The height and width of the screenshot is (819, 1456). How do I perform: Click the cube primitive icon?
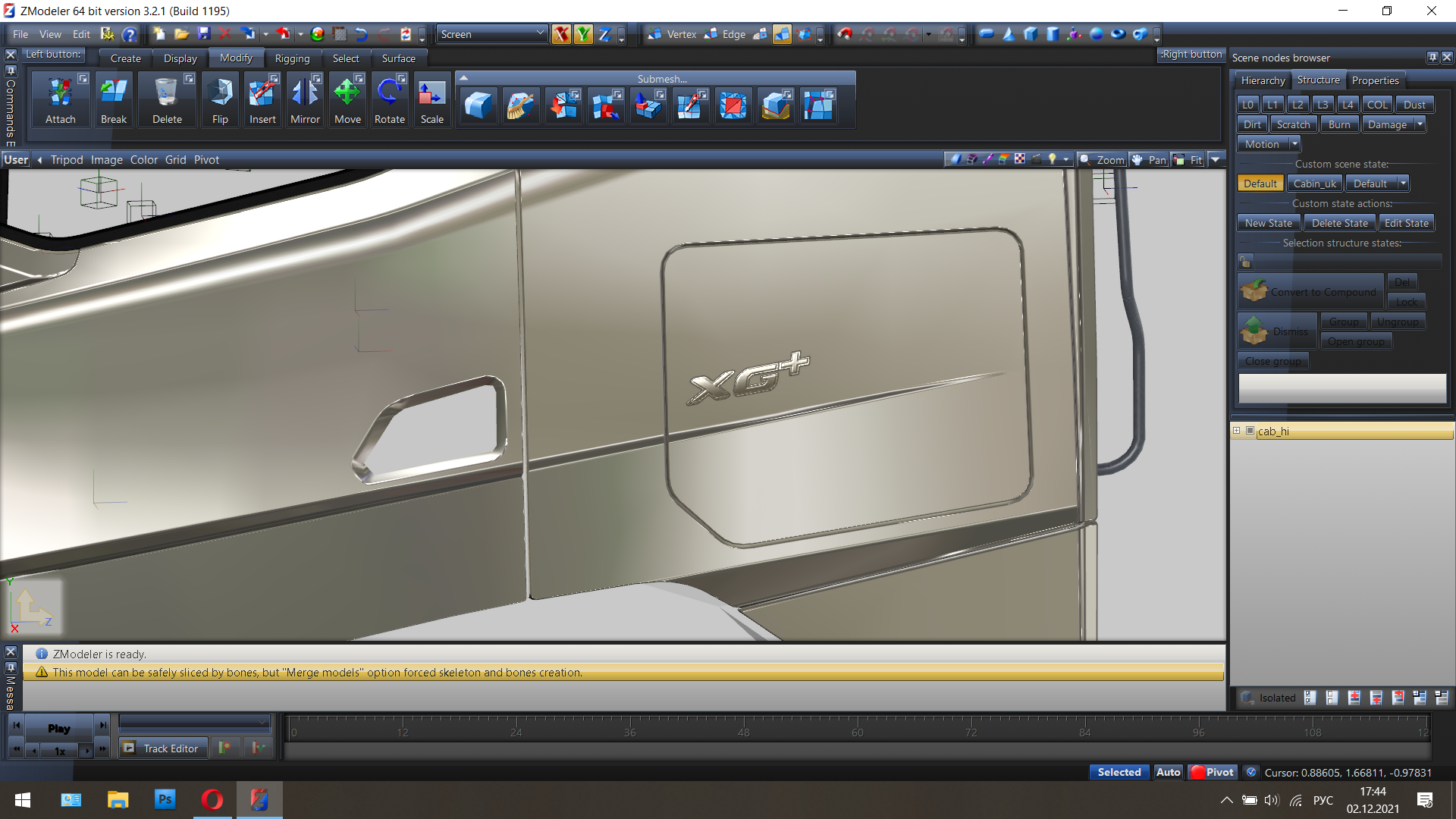coord(1031,34)
